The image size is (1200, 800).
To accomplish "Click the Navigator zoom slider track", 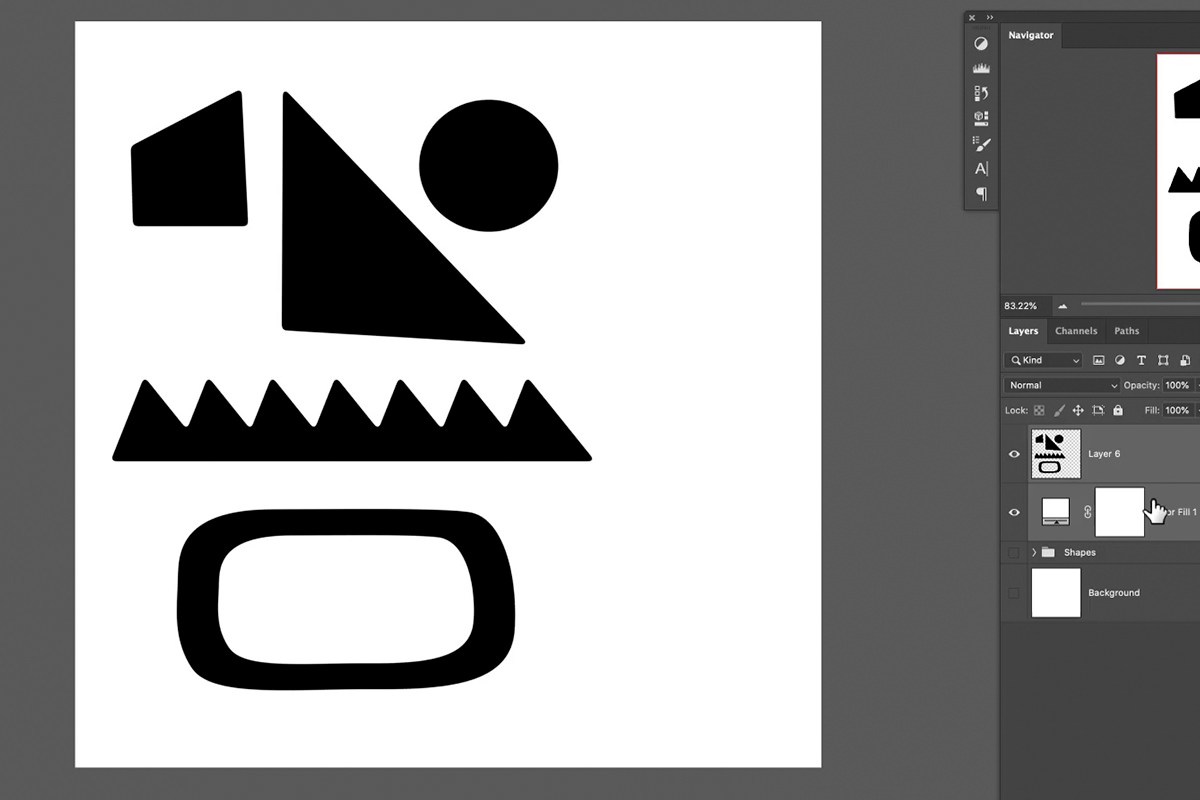I will 1140,305.
